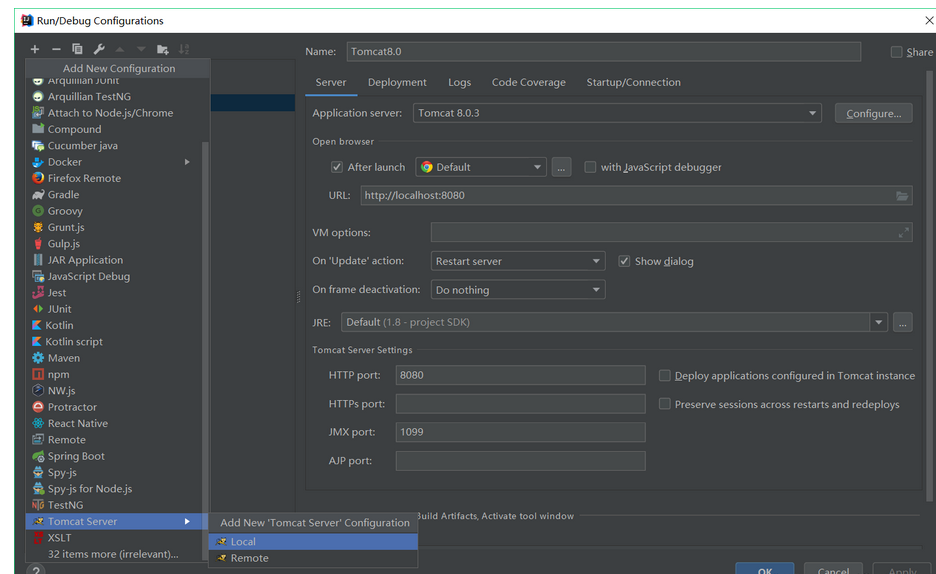Uncheck the After launch checkbox
Image resolution: width=936 pixels, height=574 pixels.
point(337,167)
